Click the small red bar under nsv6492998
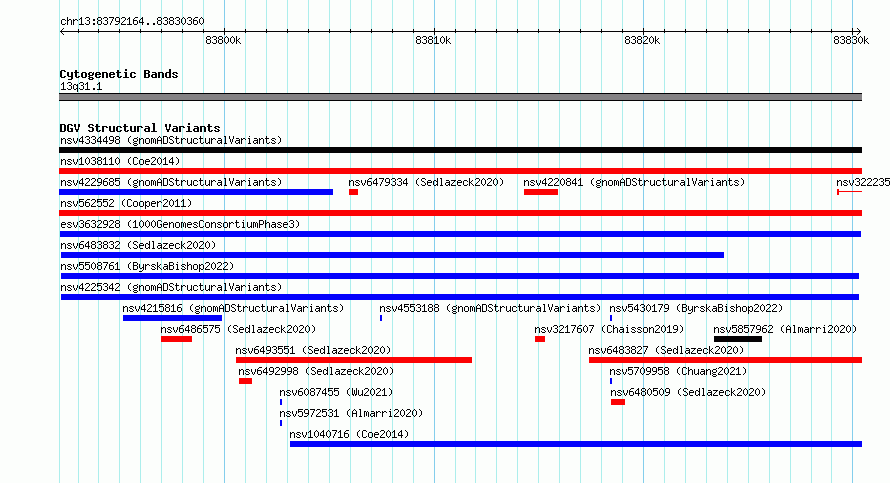Viewport: 890px width, 483px height. tap(245, 381)
